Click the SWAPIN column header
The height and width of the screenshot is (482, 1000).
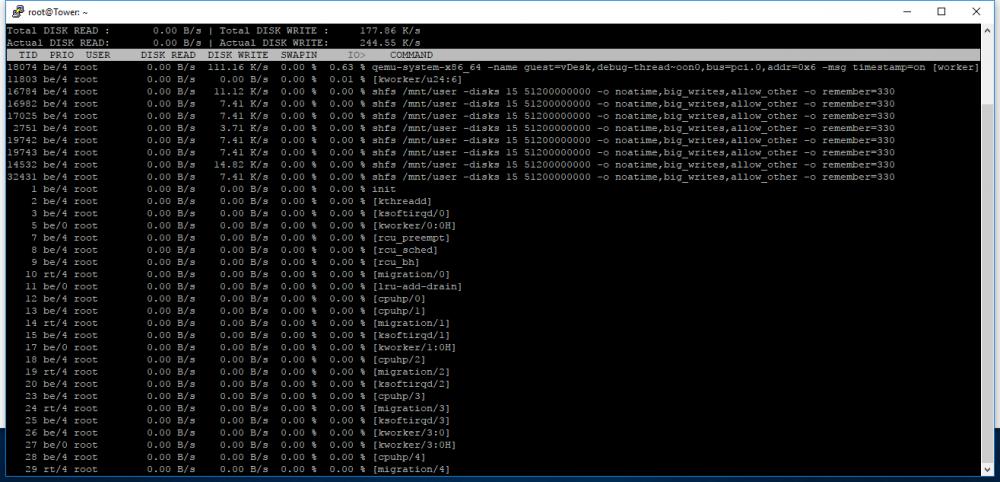[x=299, y=55]
